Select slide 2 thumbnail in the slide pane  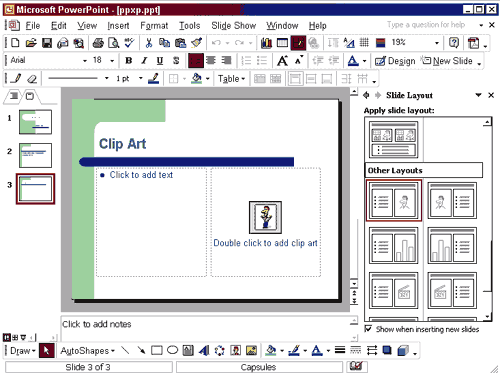point(35,155)
